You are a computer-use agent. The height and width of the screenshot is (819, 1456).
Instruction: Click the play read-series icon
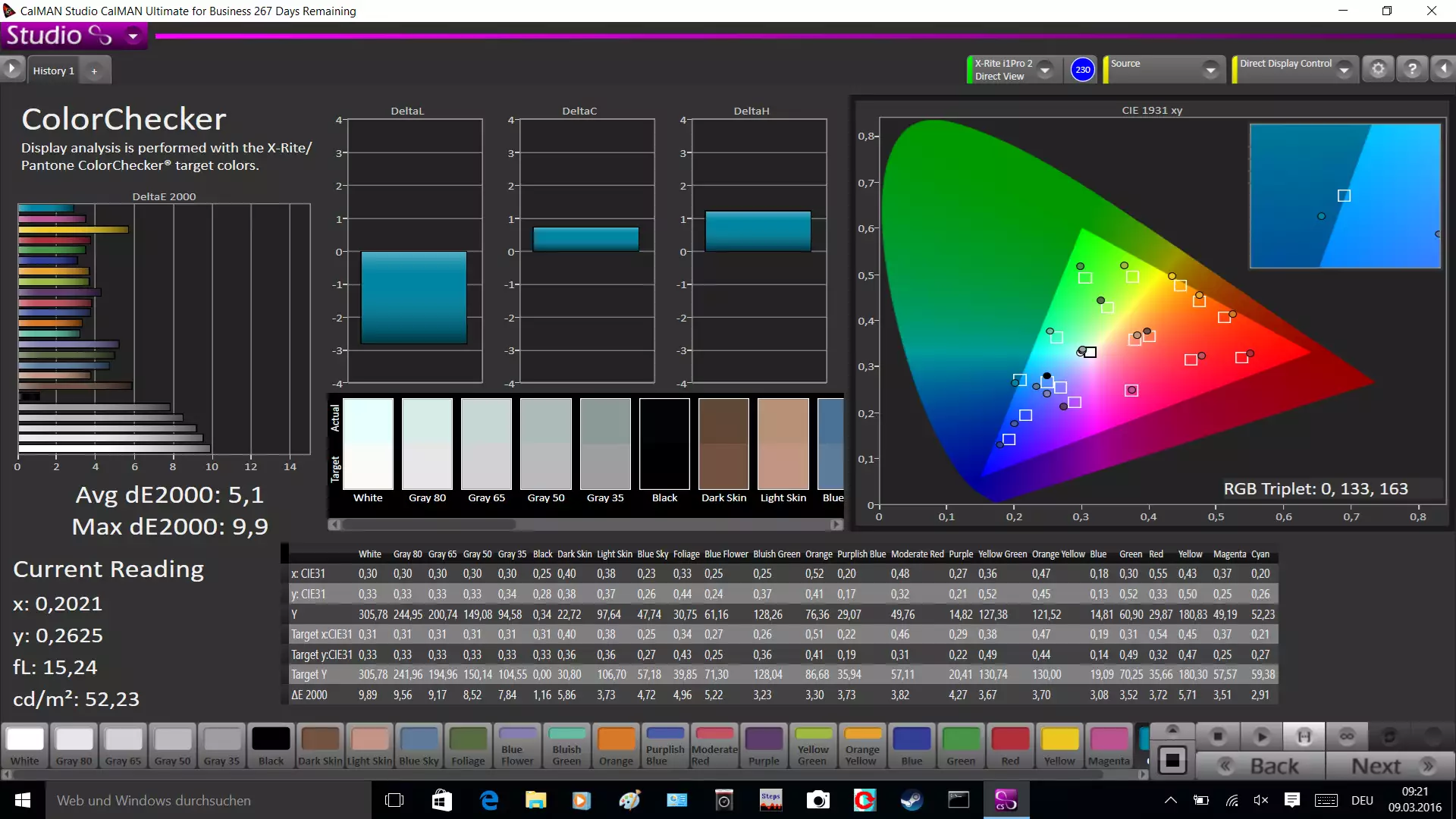[1261, 736]
